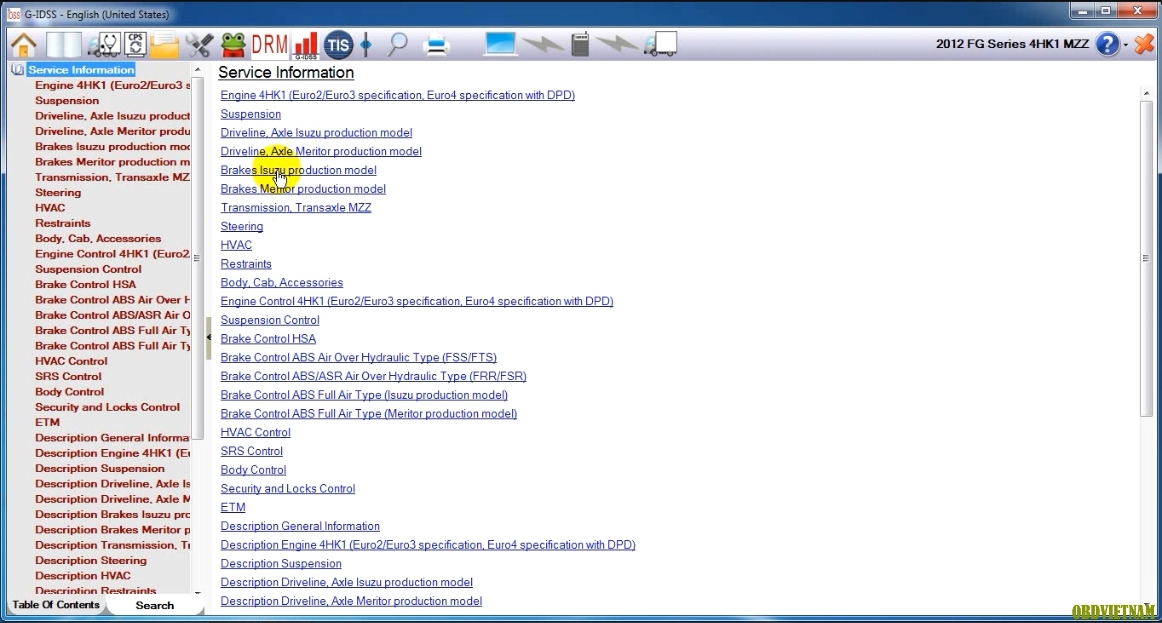The width and height of the screenshot is (1162, 623).
Task: Open the DRM toolbar icon
Action: pos(270,44)
